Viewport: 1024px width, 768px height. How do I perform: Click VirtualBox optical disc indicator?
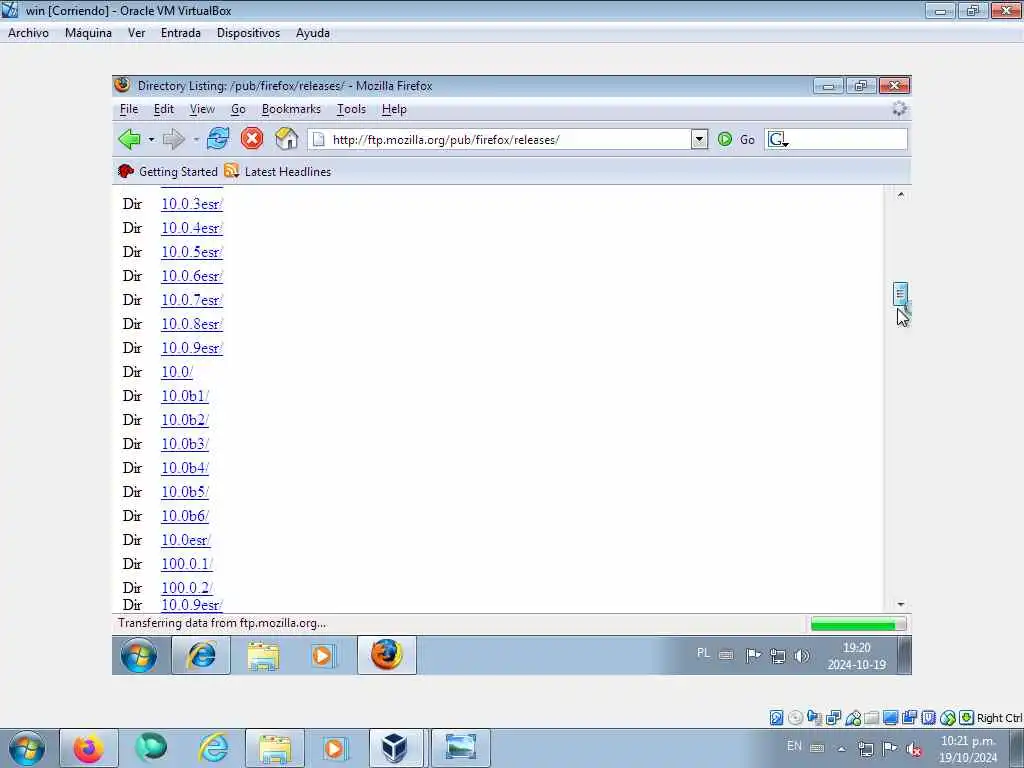pyautogui.click(x=795, y=718)
